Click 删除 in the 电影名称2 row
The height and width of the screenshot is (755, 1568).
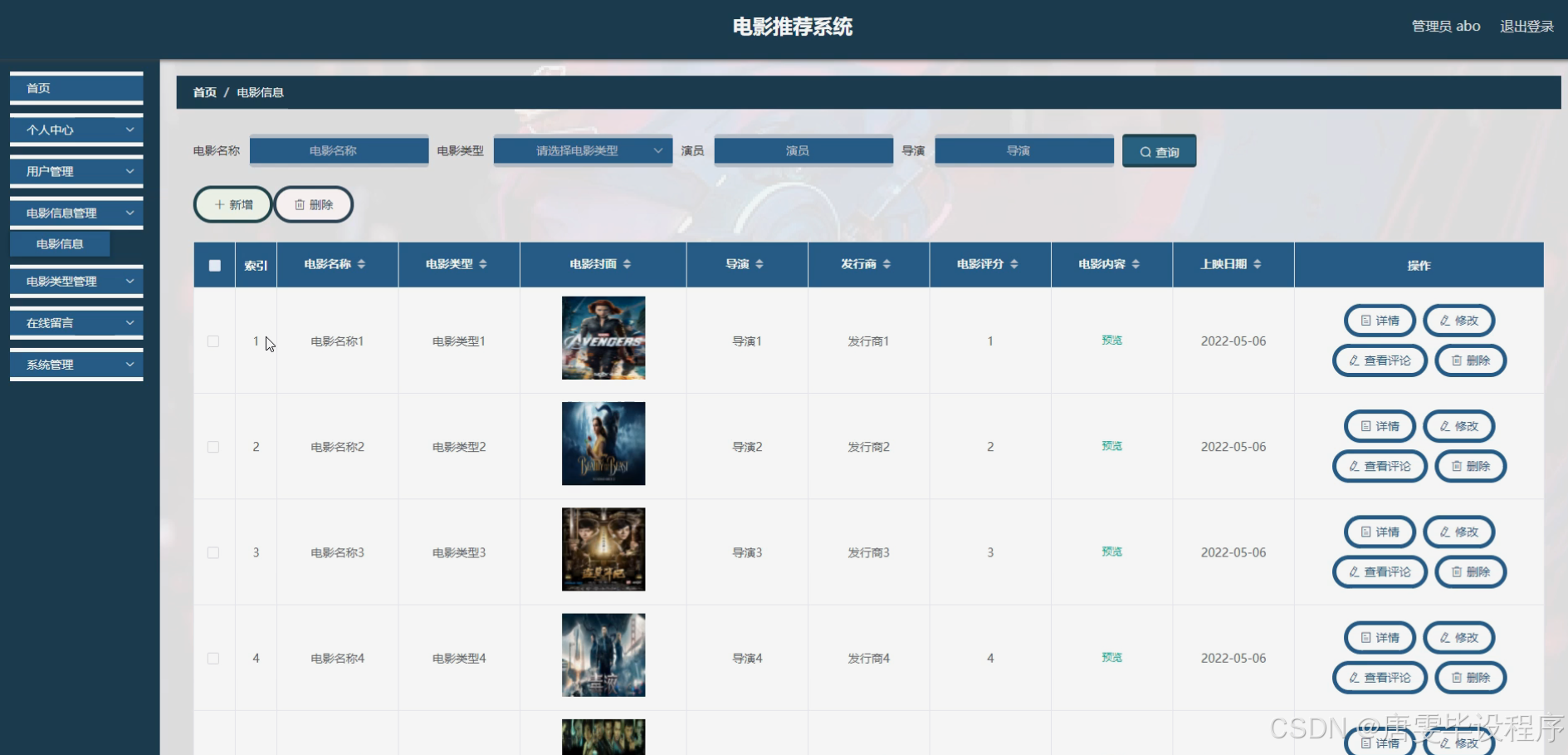(1471, 466)
